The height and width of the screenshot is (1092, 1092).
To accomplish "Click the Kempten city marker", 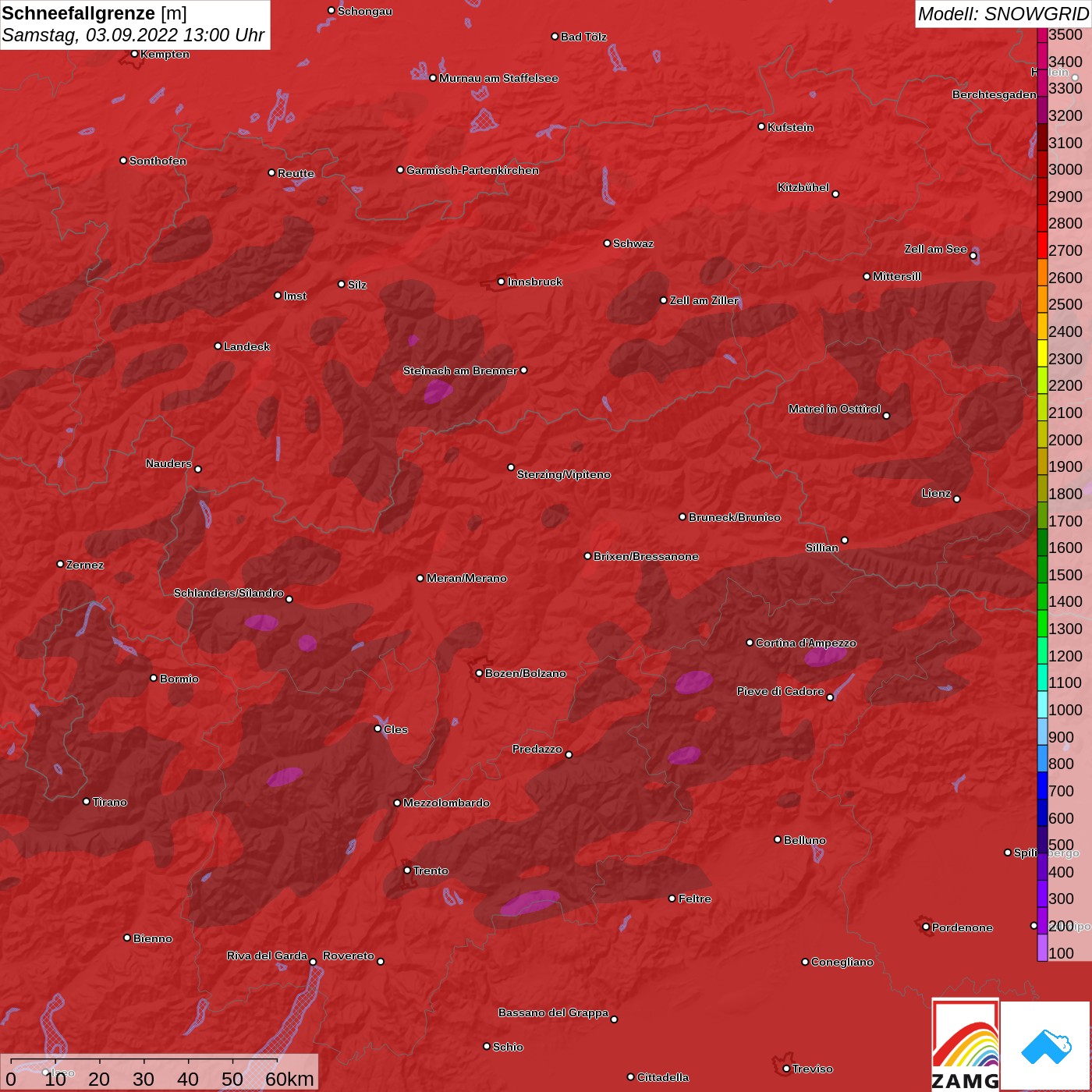I will pyautogui.click(x=134, y=54).
